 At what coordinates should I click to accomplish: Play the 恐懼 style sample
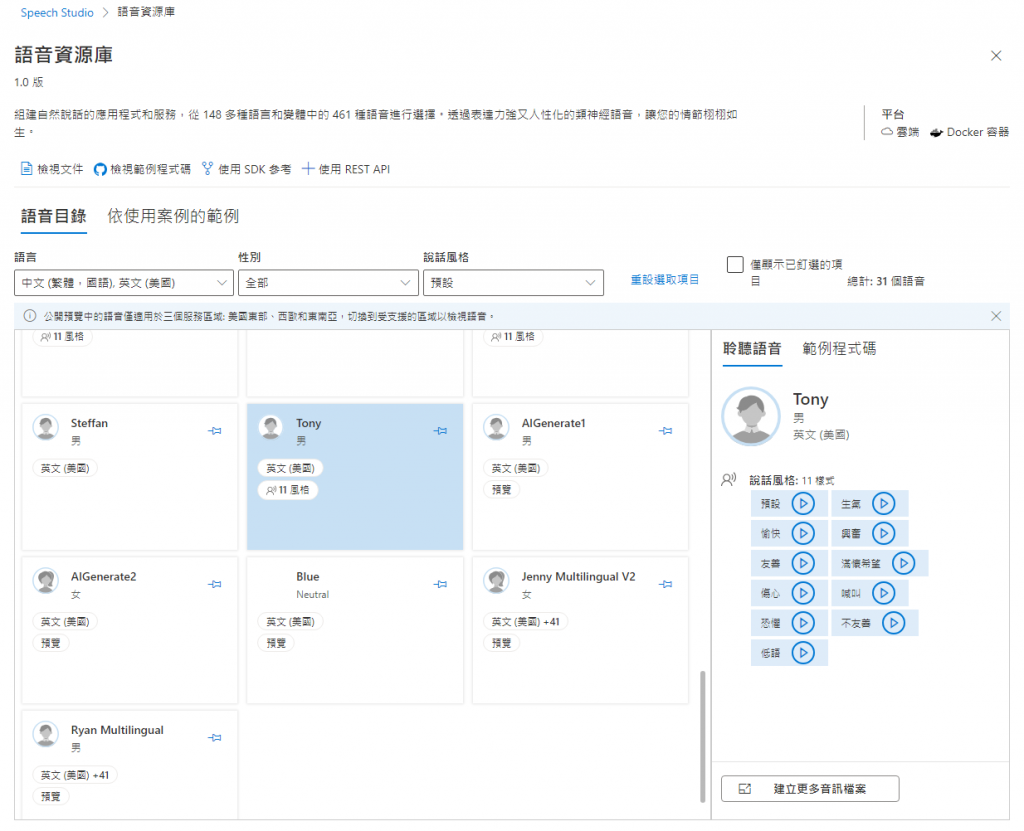pyautogui.click(x=803, y=623)
